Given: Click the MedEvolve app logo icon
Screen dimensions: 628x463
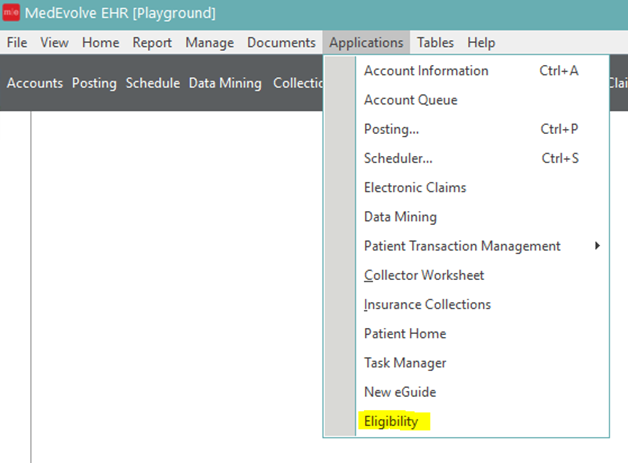Looking at the screenshot, I should pyautogui.click(x=11, y=12).
